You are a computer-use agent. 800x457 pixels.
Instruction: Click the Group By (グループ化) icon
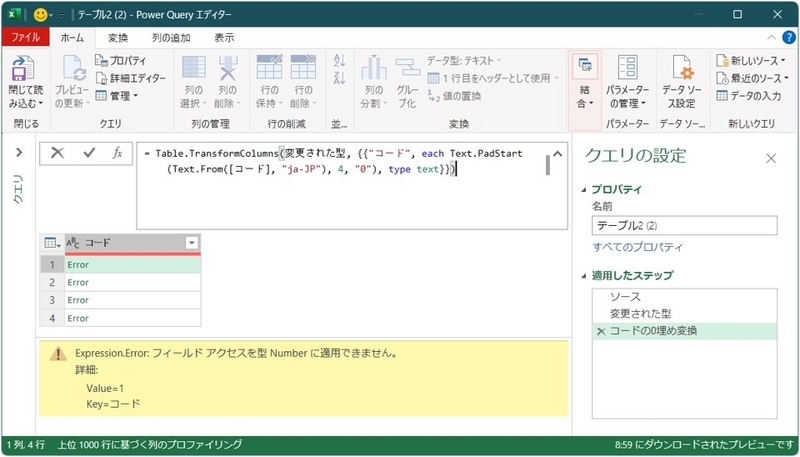point(408,67)
